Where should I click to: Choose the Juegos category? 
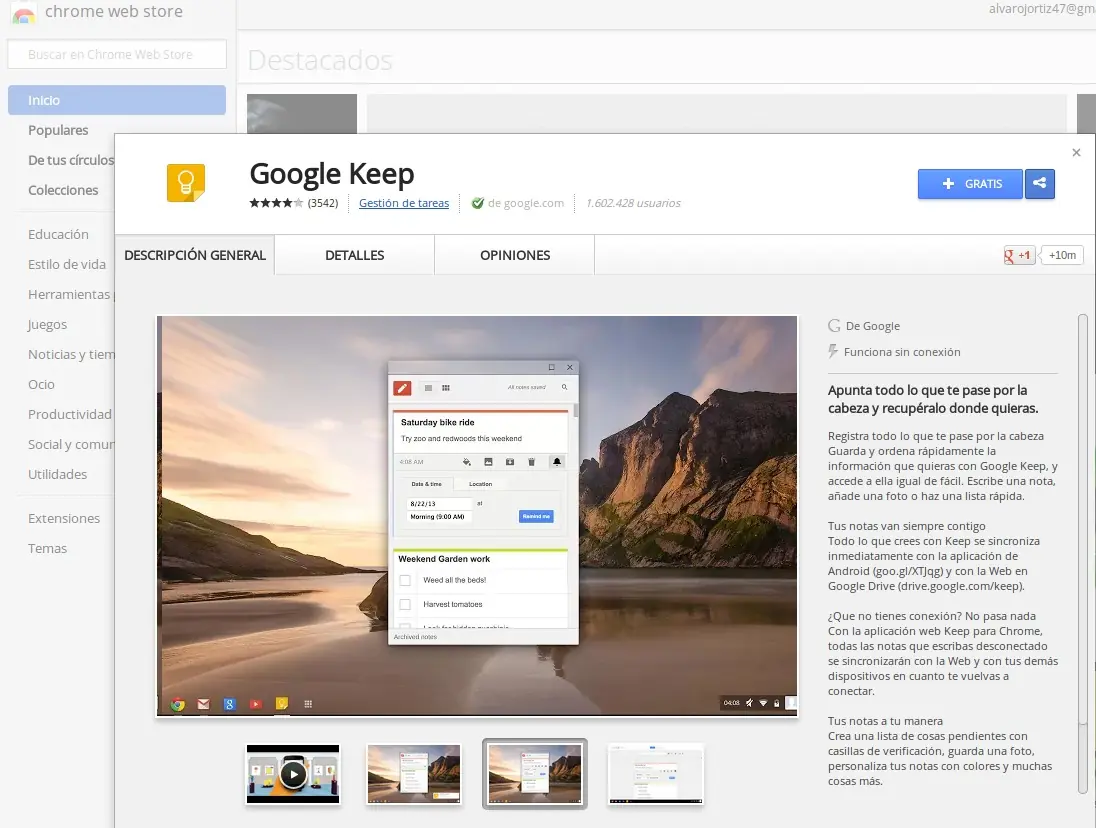pos(48,324)
